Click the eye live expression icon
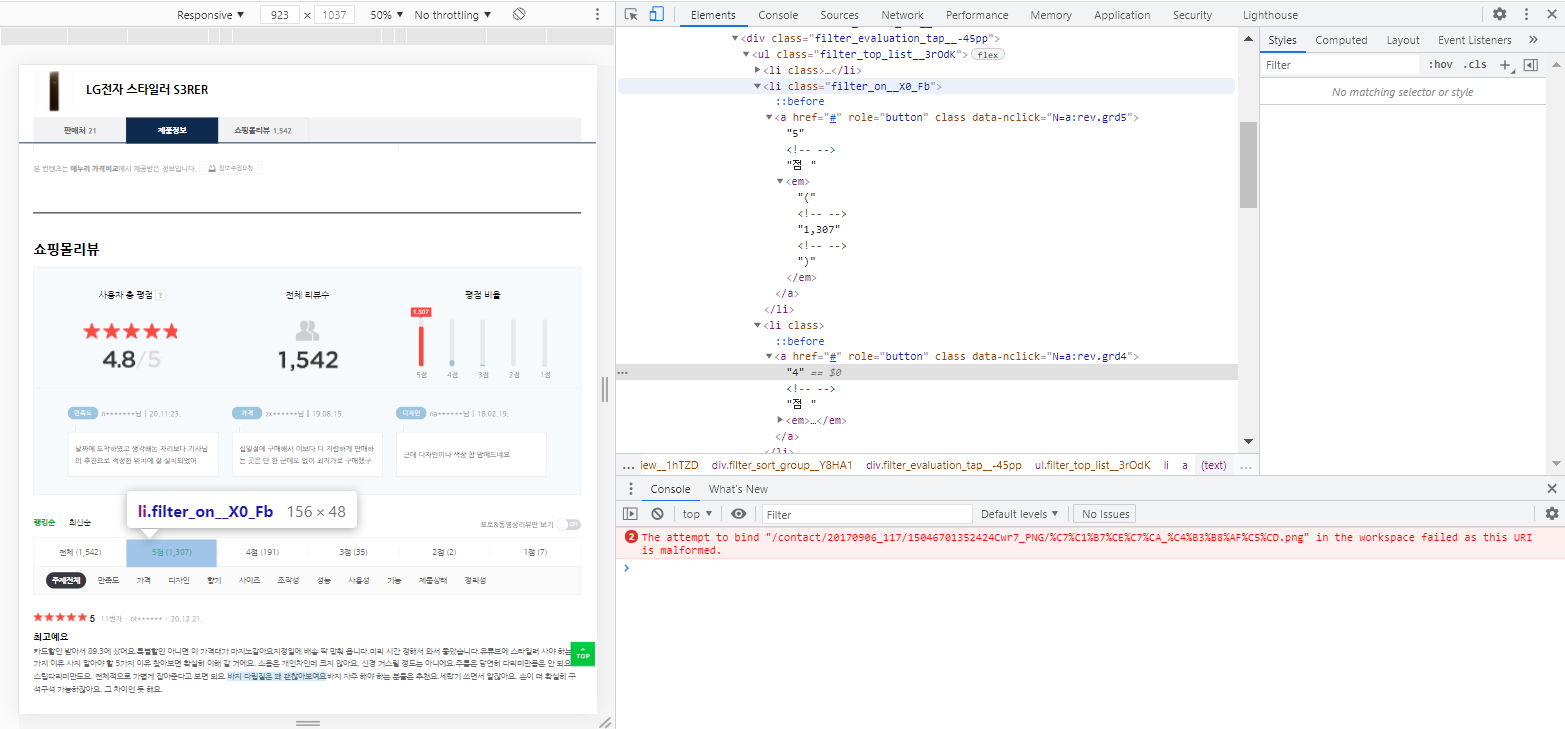The height and width of the screenshot is (729, 1565). click(738, 514)
